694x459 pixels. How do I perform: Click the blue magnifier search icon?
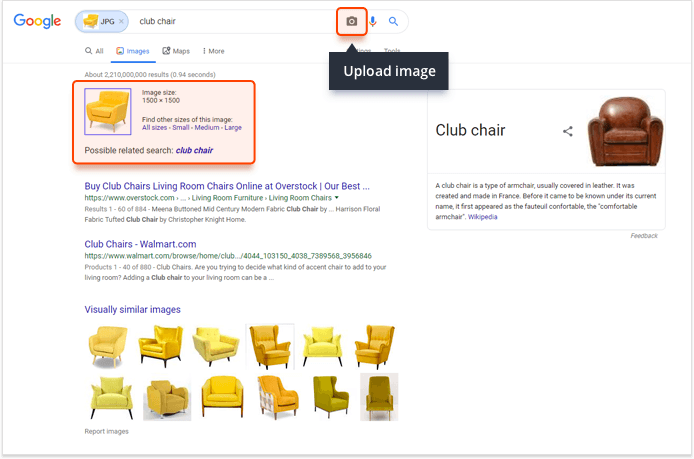(393, 21)
